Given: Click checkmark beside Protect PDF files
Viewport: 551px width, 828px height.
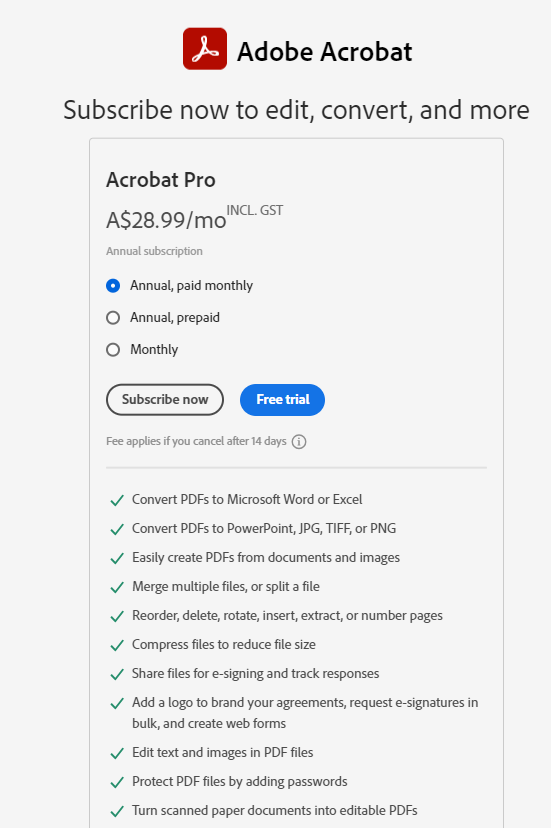Looking at the screenshot, I should [117, 782].
